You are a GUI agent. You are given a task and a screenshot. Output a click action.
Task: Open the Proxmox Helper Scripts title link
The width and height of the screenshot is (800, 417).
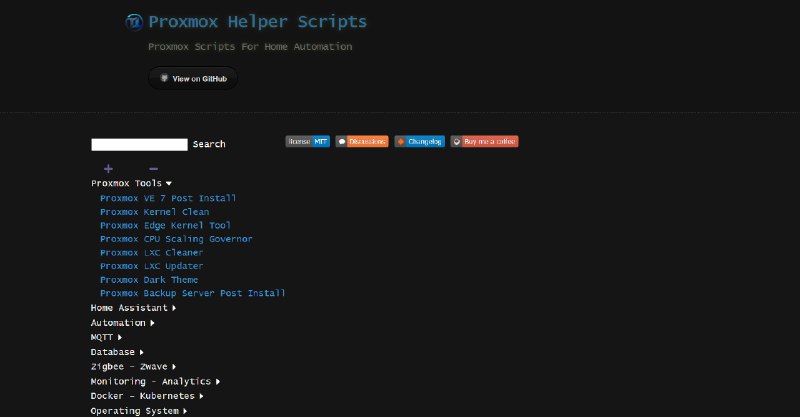257,21
